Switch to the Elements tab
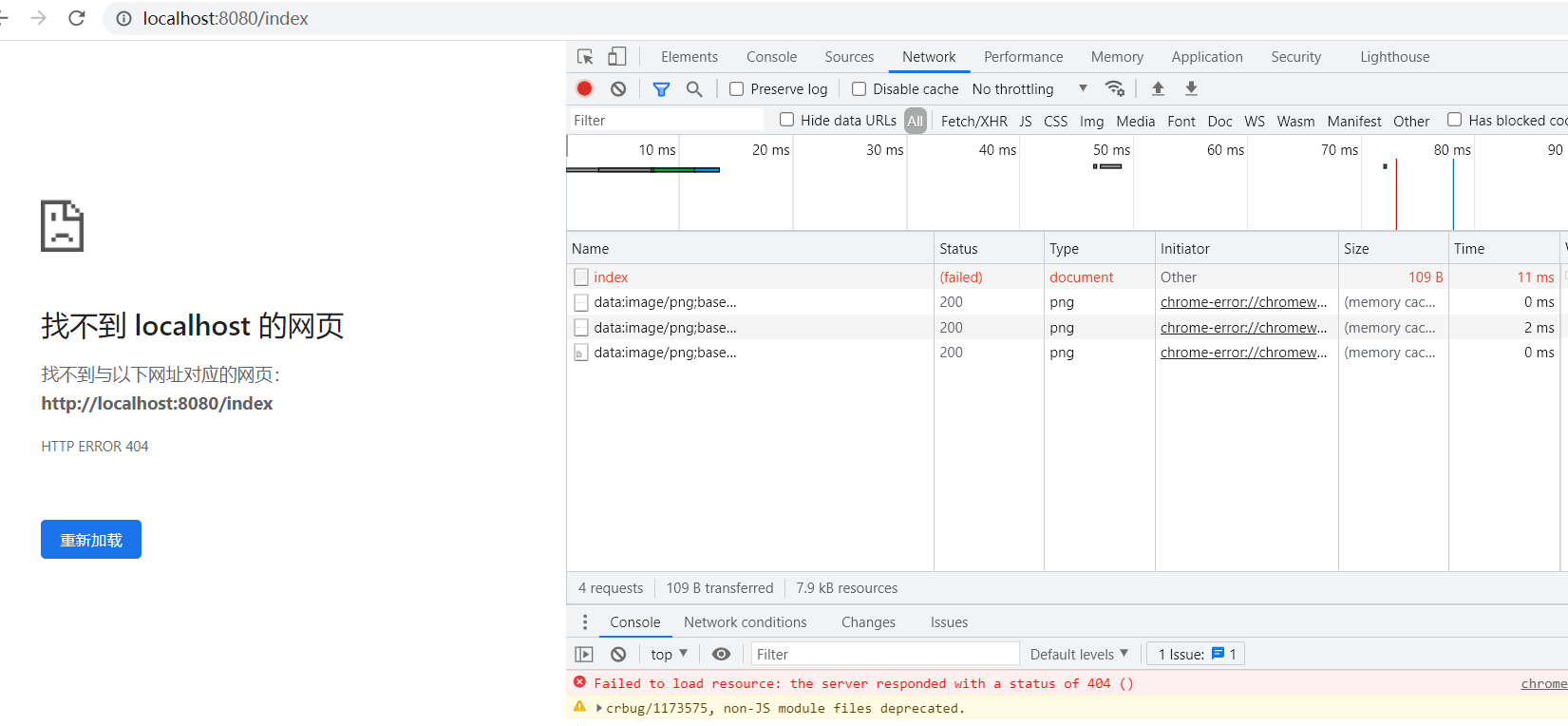 (x=690, y=57)
